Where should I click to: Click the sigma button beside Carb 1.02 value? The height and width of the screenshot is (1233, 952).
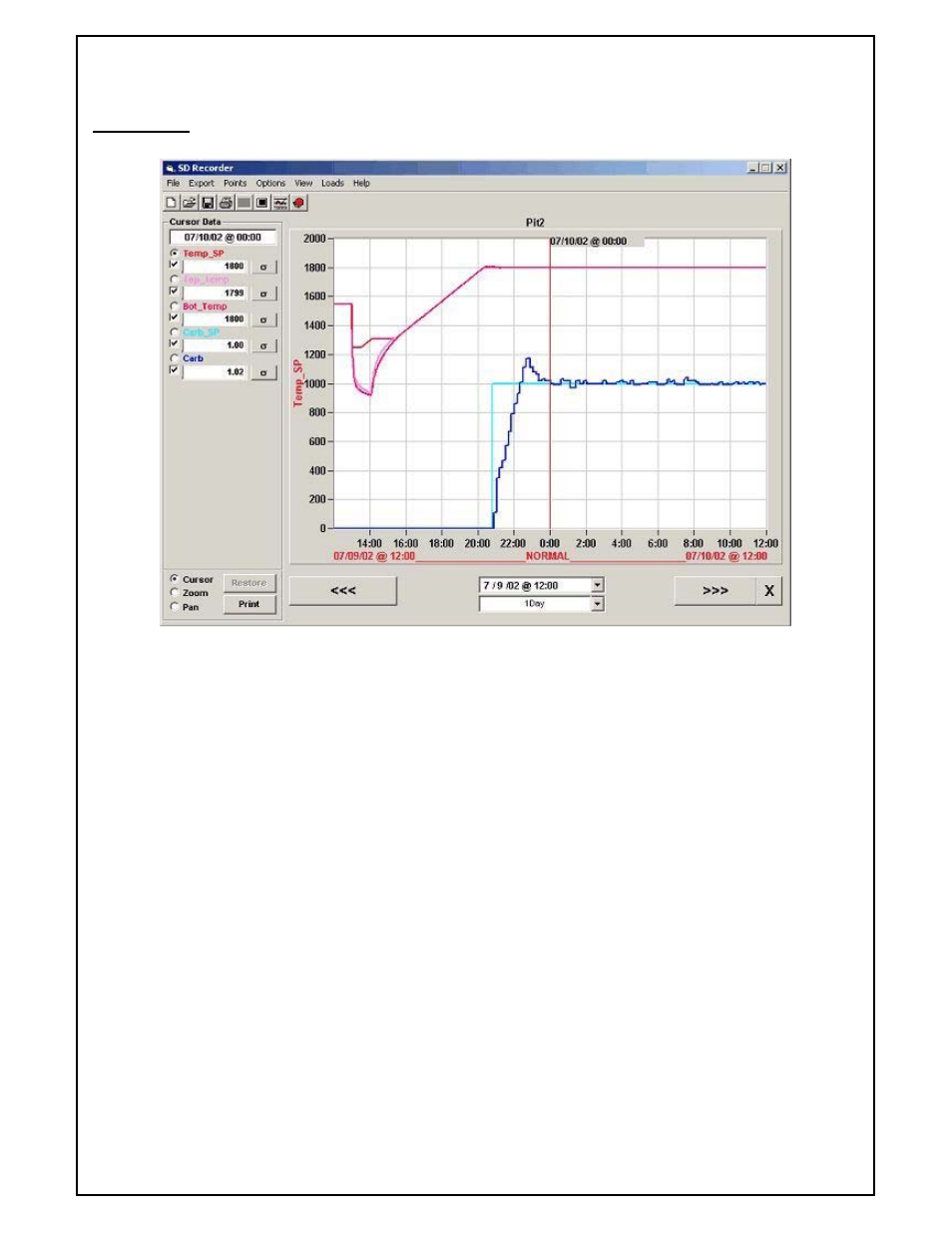pos(263,372)
